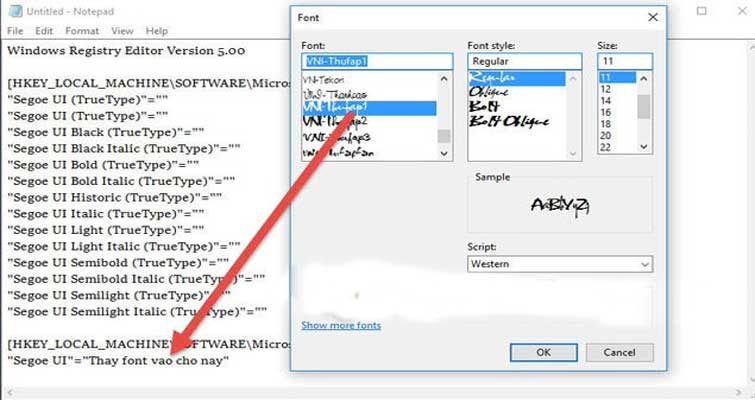This screenshot has width=755, height=400.
Task: Click the Segoe UI Historic line
Action: coord(115,197)
